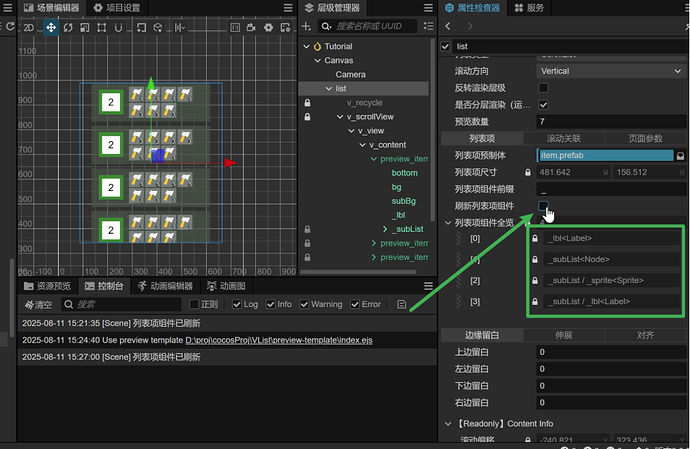The width and height of the screenshot is (690, 449).
Task: Collapse the list node in hierarchy
Action: 329,88
